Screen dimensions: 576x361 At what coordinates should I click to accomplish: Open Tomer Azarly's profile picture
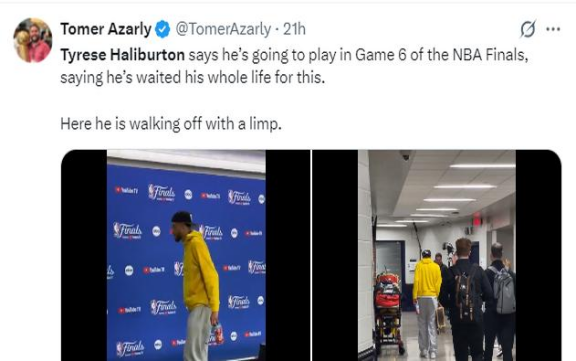click(32, 40)
